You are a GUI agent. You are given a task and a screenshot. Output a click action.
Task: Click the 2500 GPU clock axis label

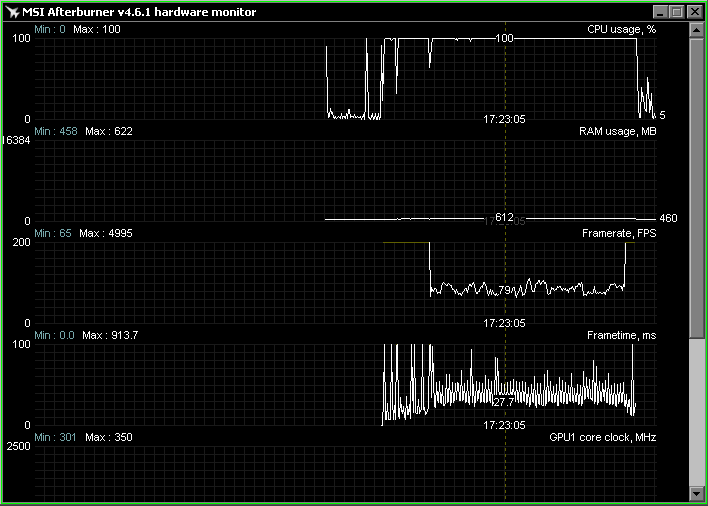pos(19,446)
